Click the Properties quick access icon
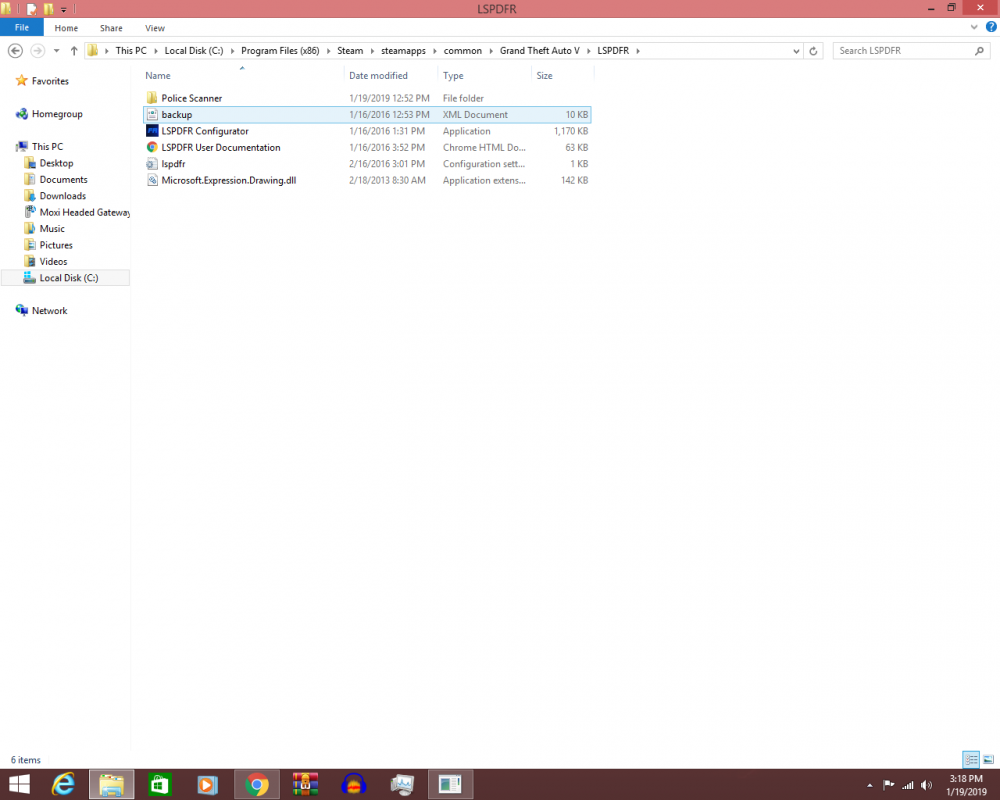Viewport: 1000px width, 800px height. 31,9
